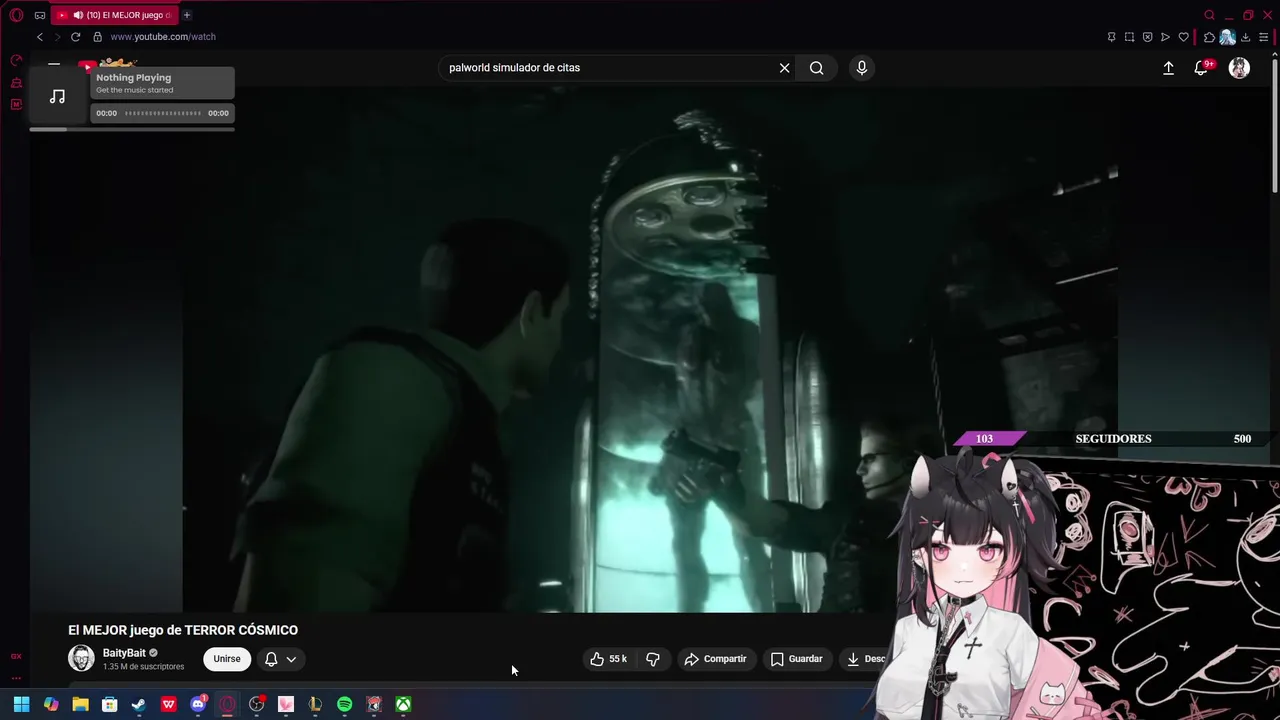Like the video showing 55 k

point(608,659)
